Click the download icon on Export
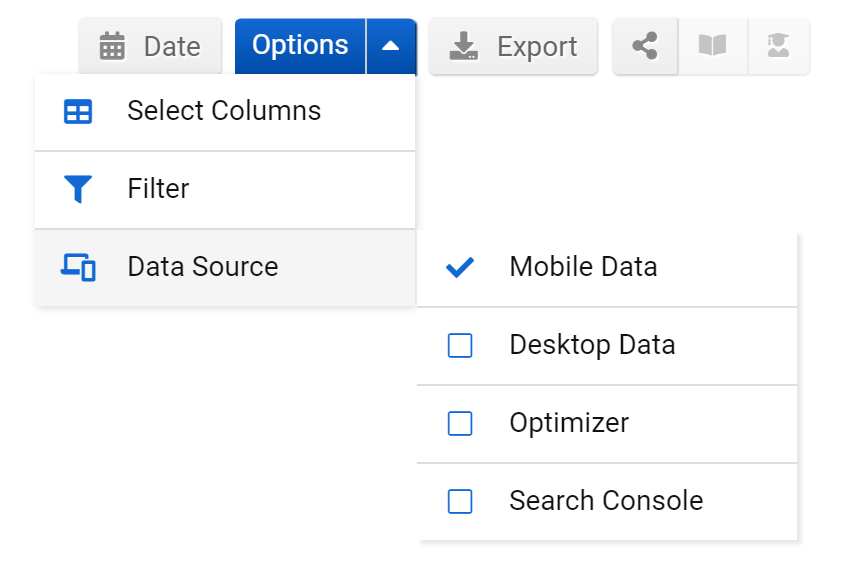The width and height of the screenshot is (850, 561). 463,46
